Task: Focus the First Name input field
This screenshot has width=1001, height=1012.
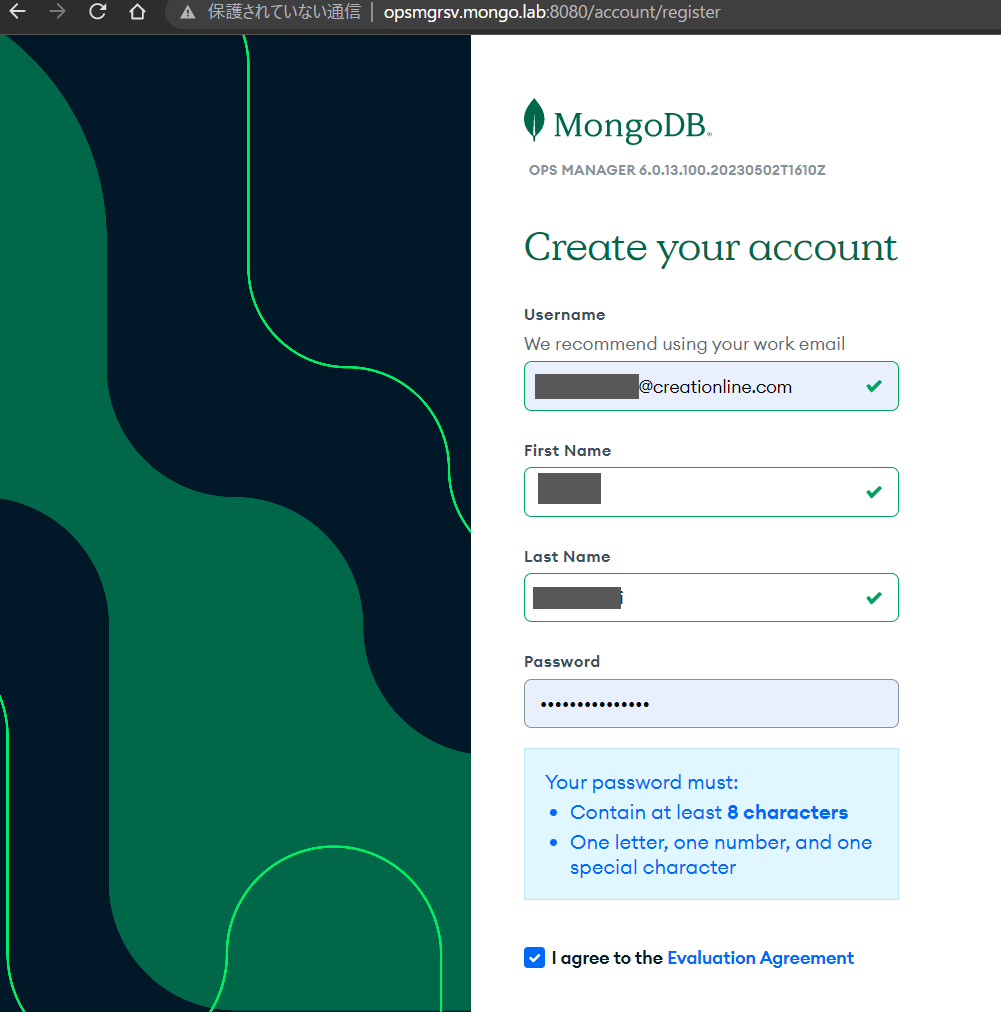Action: pos(711,492)
